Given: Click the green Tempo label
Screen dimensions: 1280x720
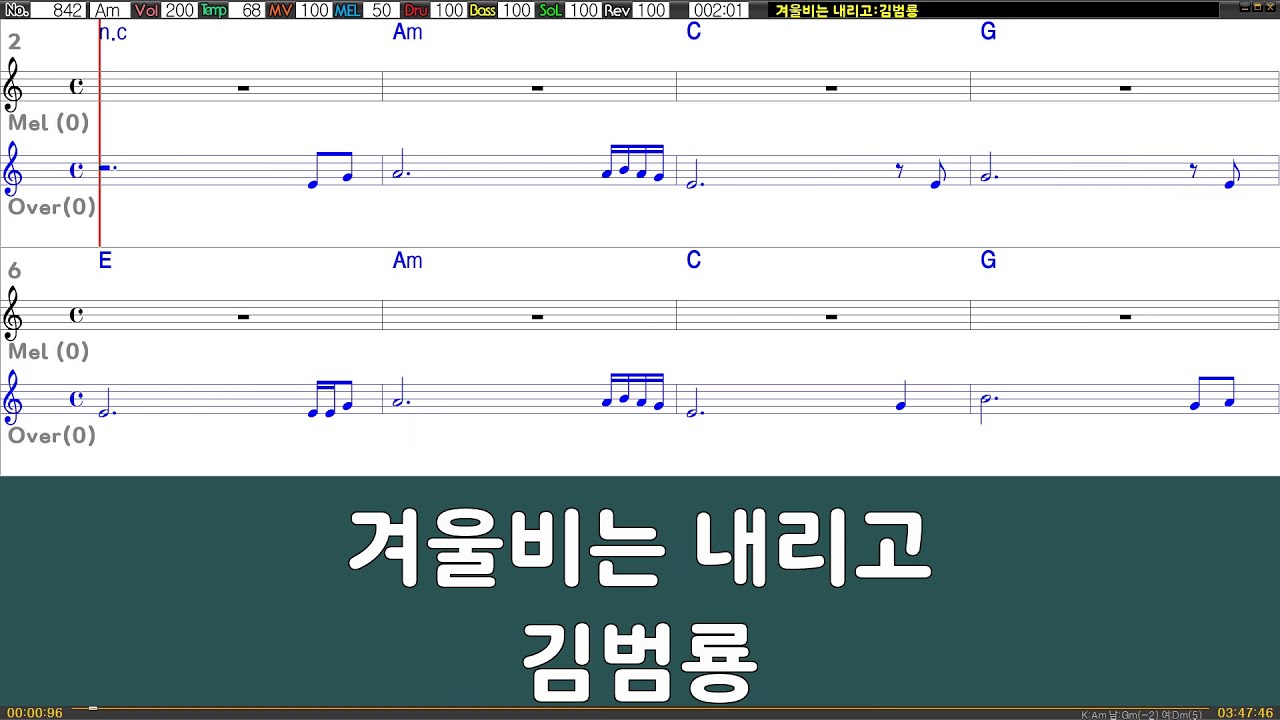Looking at the screenshot, I should coord(213,10).
